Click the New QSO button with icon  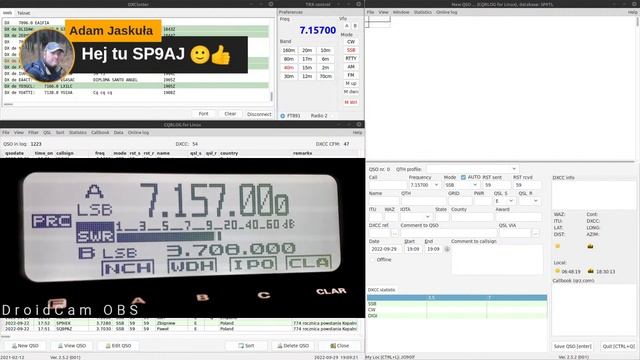click(25, 346)
